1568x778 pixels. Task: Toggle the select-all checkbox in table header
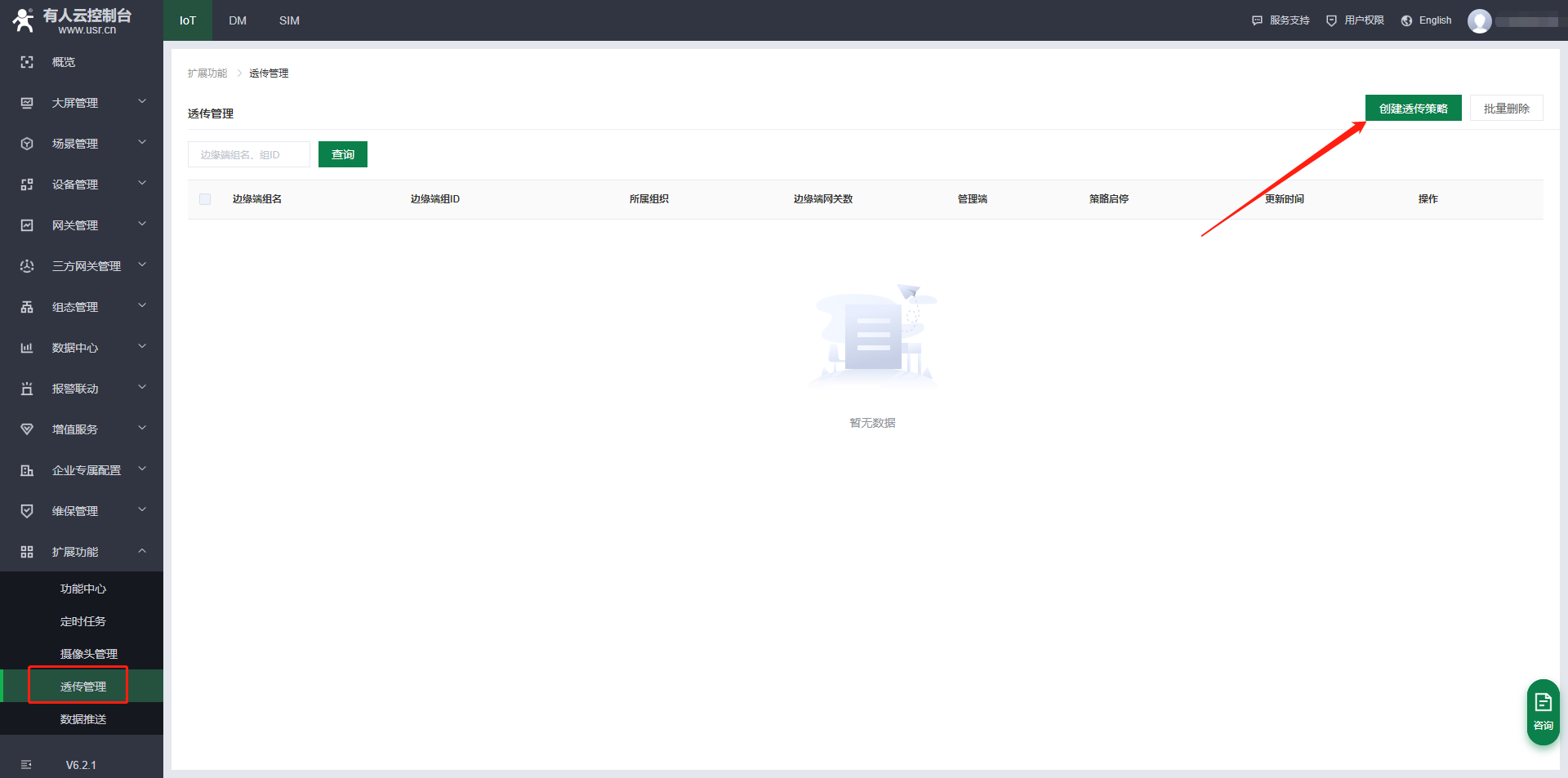coord(205,199)
